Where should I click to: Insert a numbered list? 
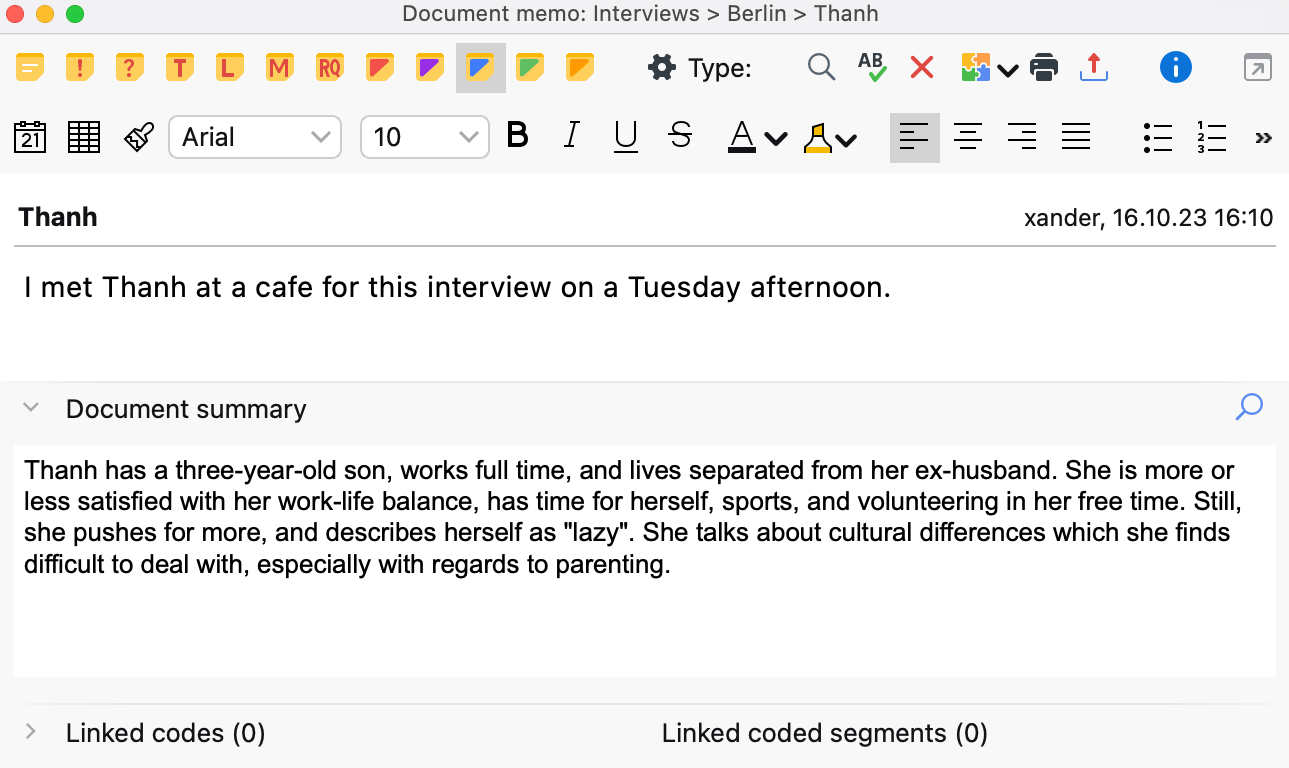(x=1211, y=137)
